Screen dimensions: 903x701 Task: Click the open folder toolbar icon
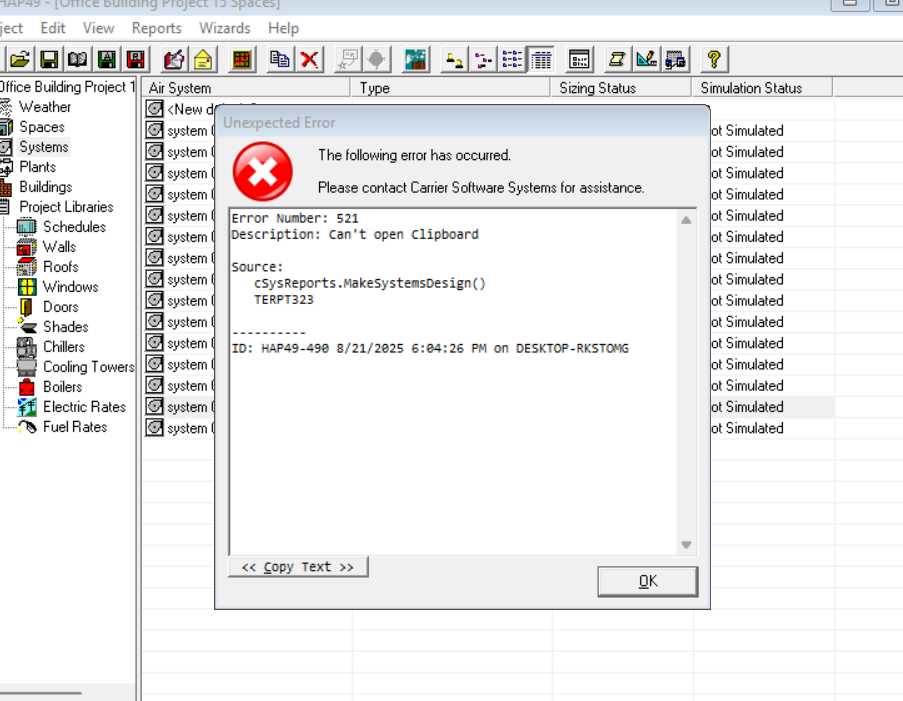19,59
